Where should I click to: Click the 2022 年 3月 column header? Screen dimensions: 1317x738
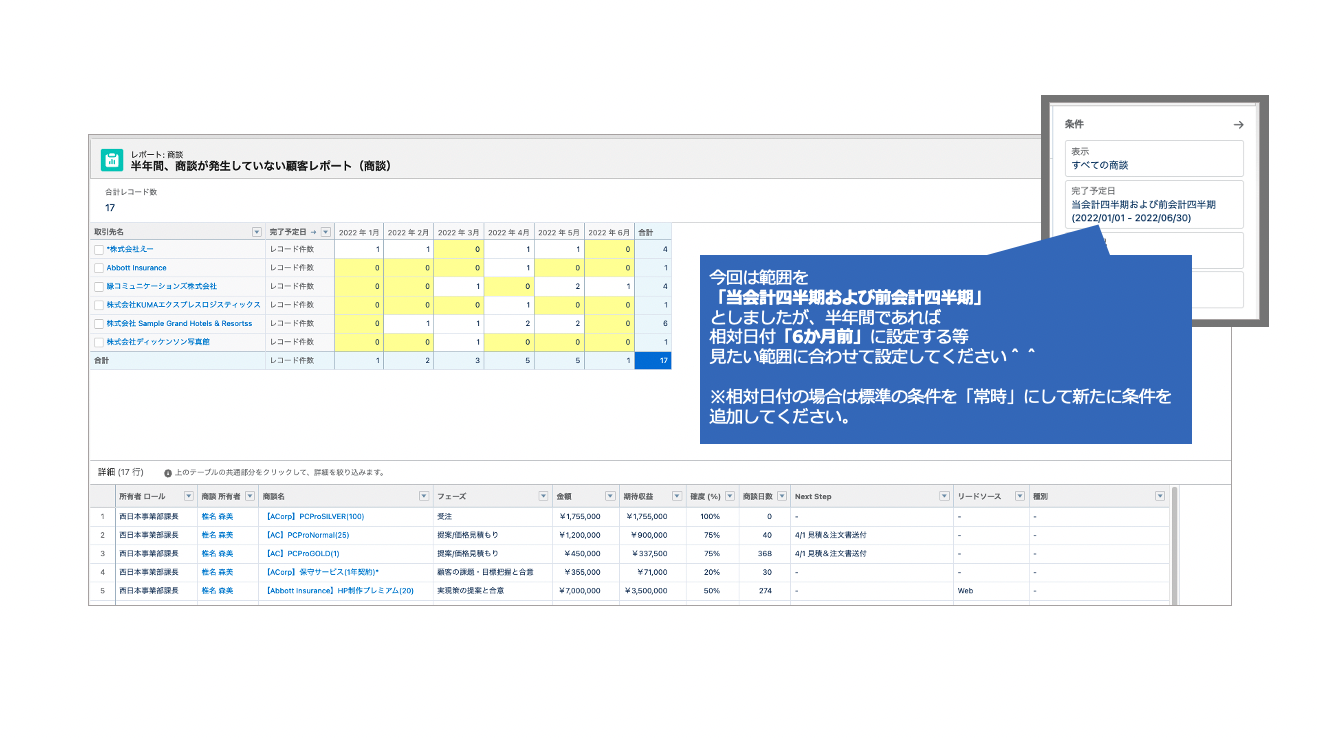click(x=459, y=232)
